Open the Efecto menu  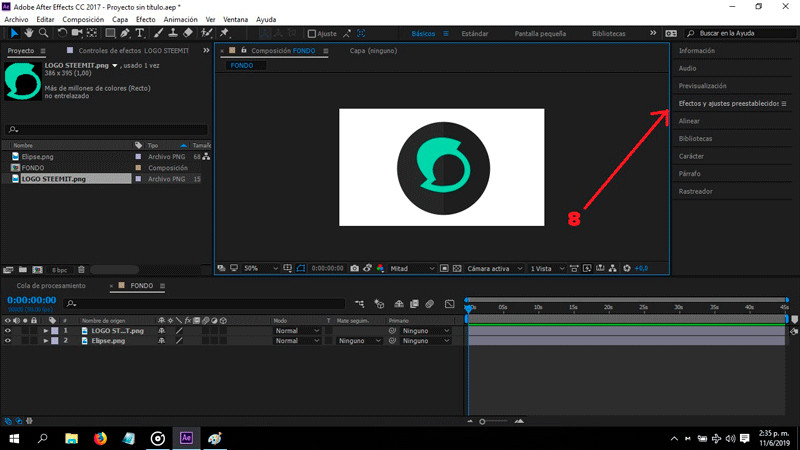tap(146, 19)
